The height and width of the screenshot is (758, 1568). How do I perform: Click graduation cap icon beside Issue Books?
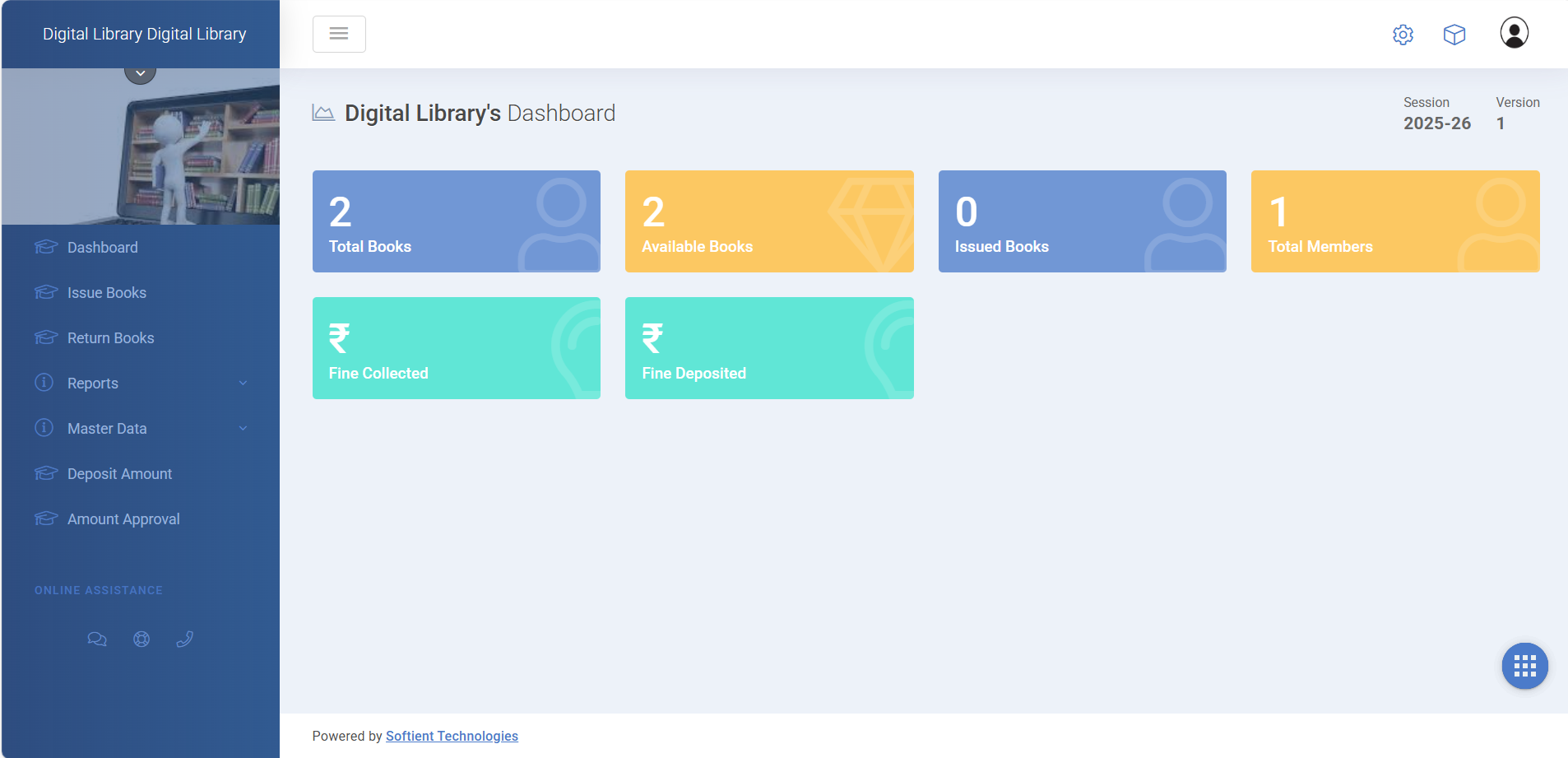[46, 292]
